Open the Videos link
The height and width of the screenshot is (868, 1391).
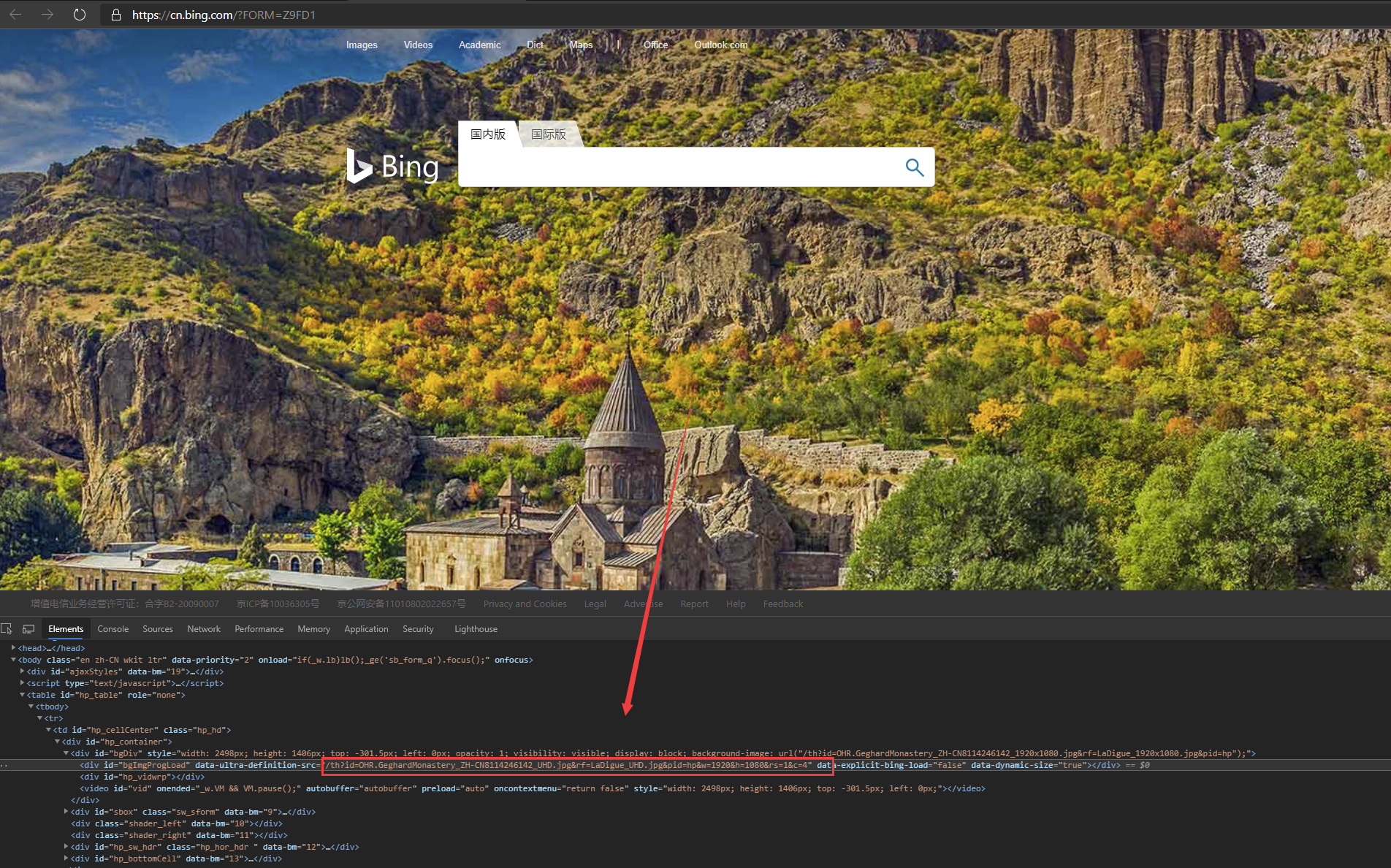(418, 45)
